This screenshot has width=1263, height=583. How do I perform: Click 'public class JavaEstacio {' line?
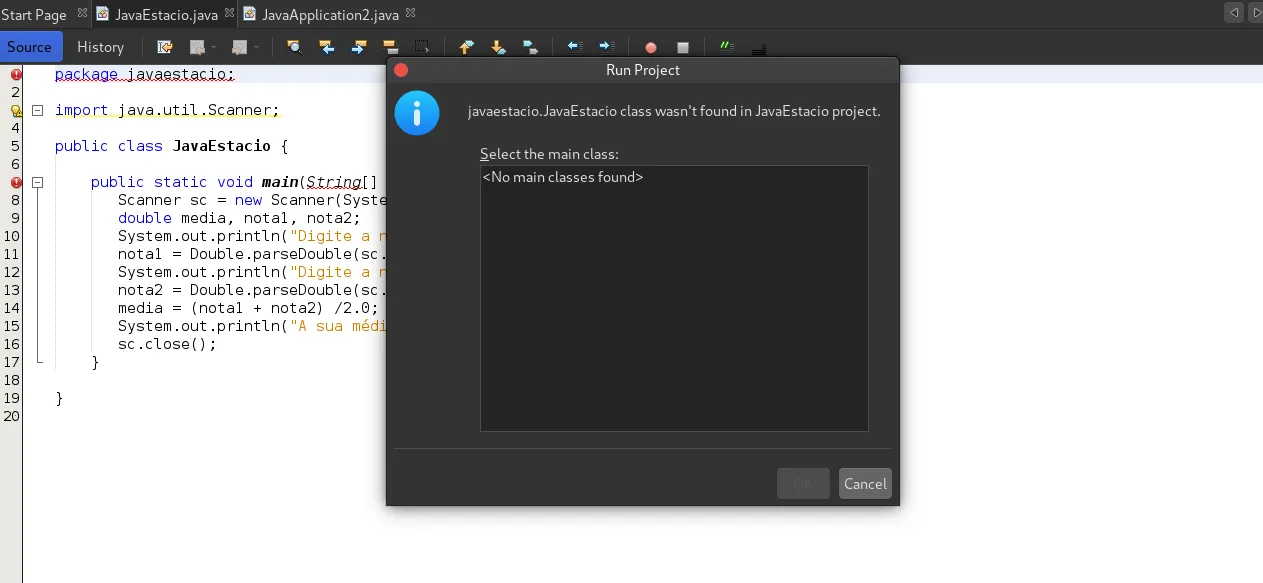[171, 146]
